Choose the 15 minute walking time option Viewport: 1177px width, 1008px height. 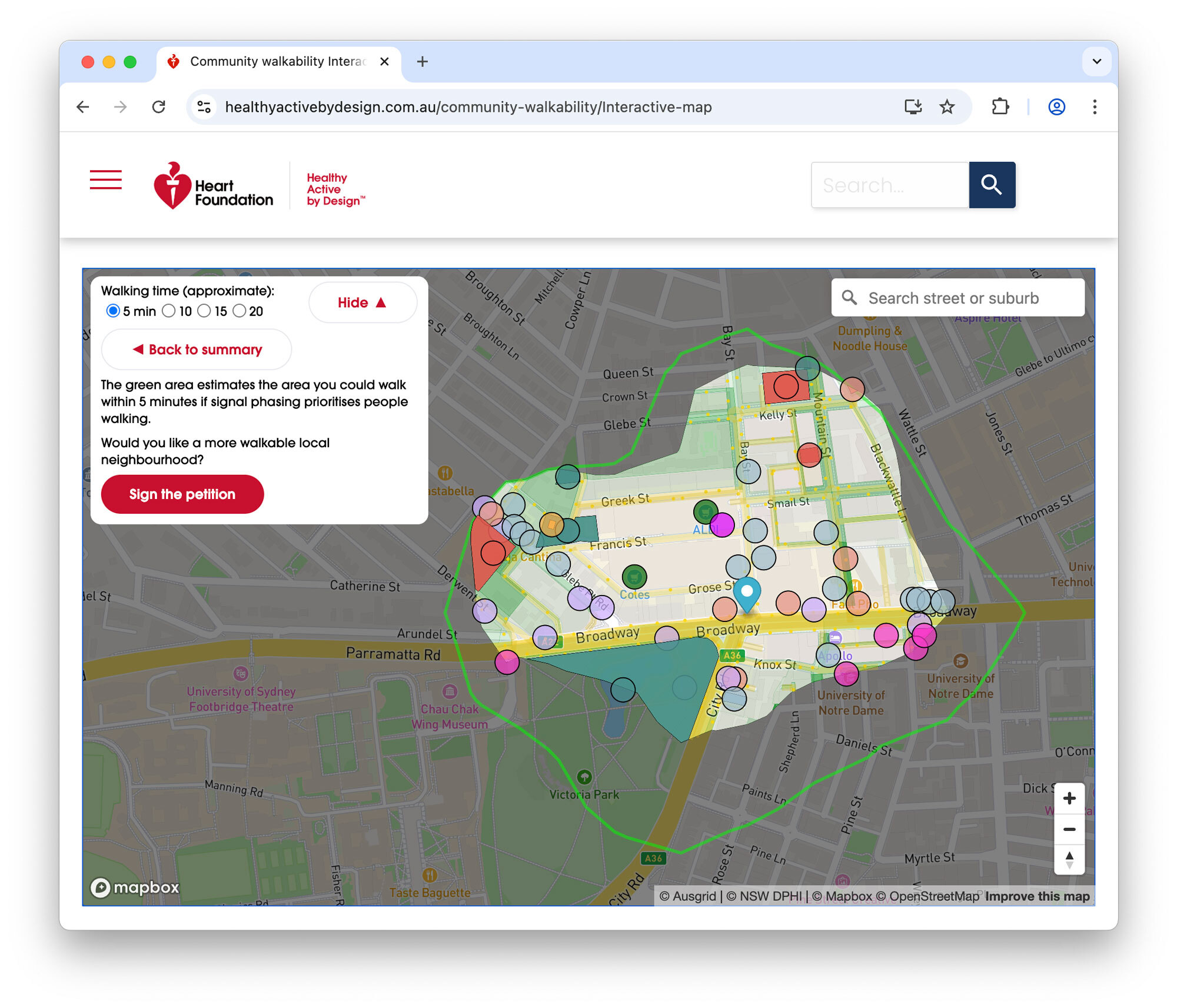tap(204, 311)
